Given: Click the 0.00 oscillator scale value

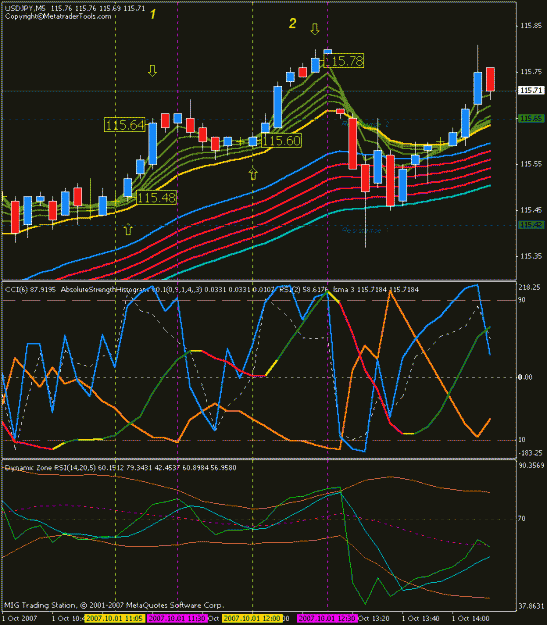Looking at the screenshot, I should point(525,377).
